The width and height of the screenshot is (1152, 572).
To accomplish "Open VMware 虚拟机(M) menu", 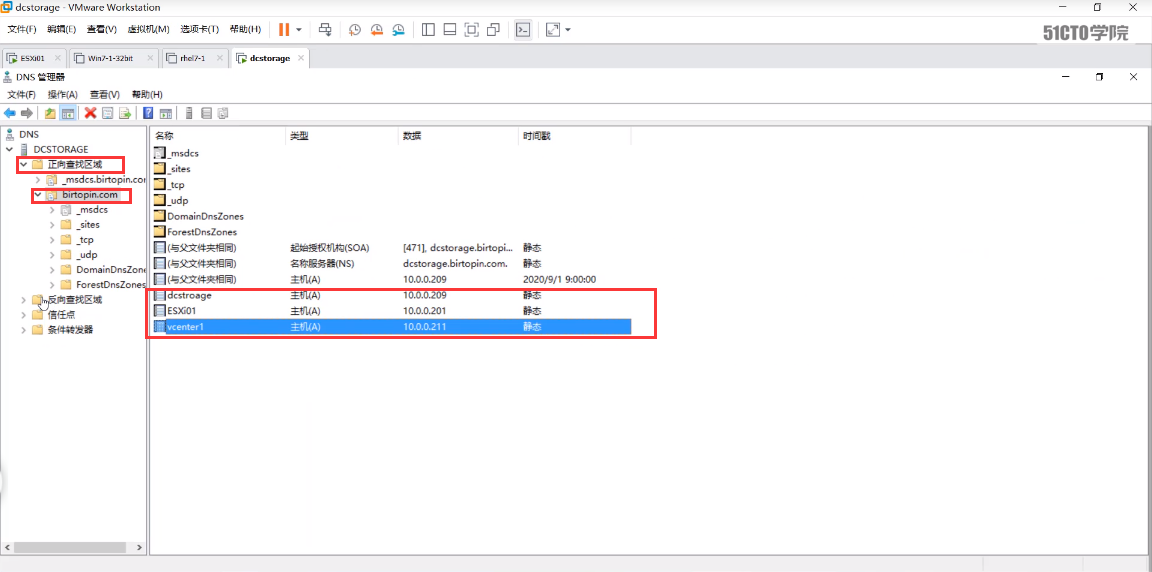I will (x=148, y=29).
